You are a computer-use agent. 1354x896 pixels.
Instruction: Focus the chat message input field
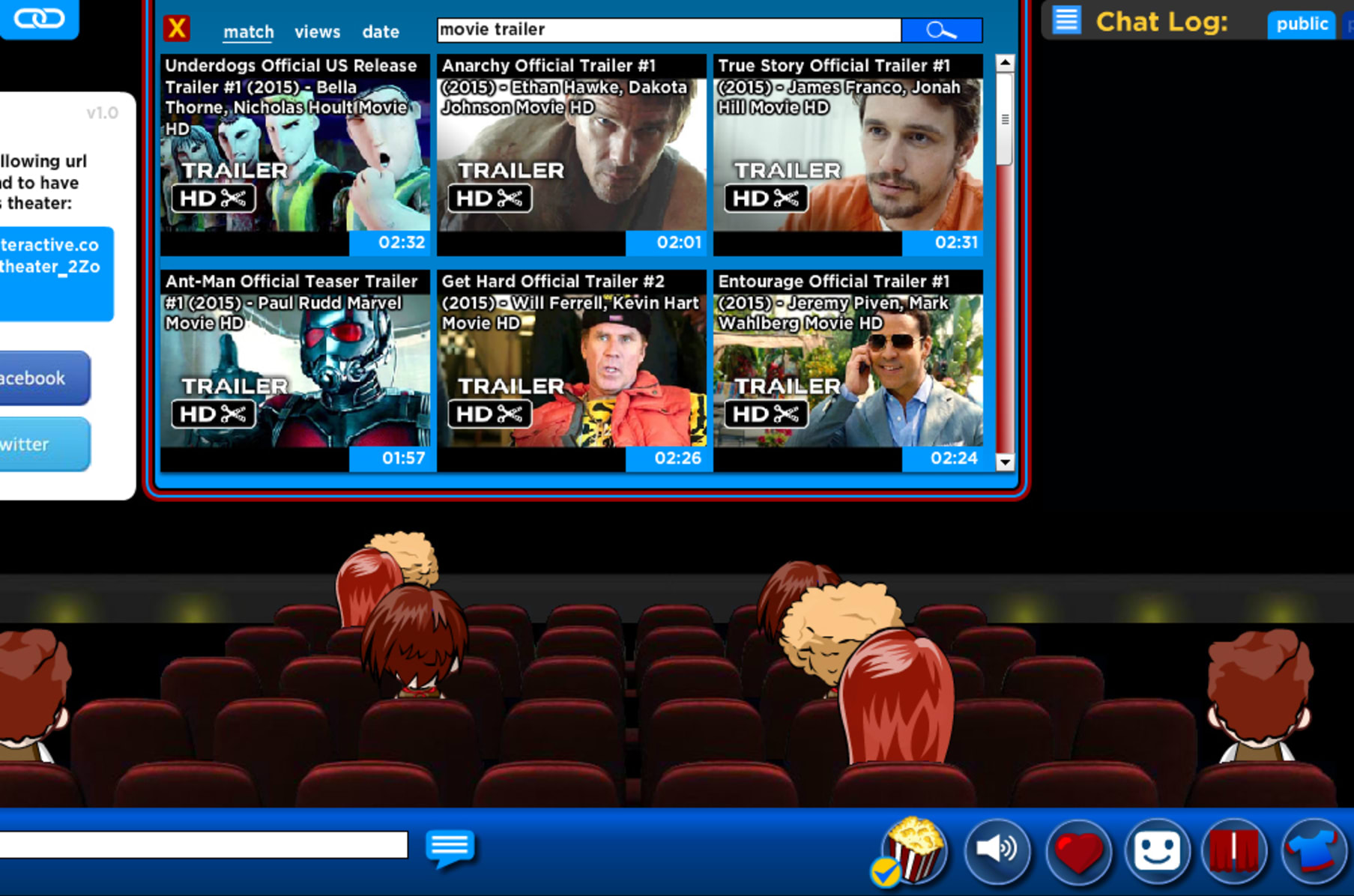pos(203,845)
